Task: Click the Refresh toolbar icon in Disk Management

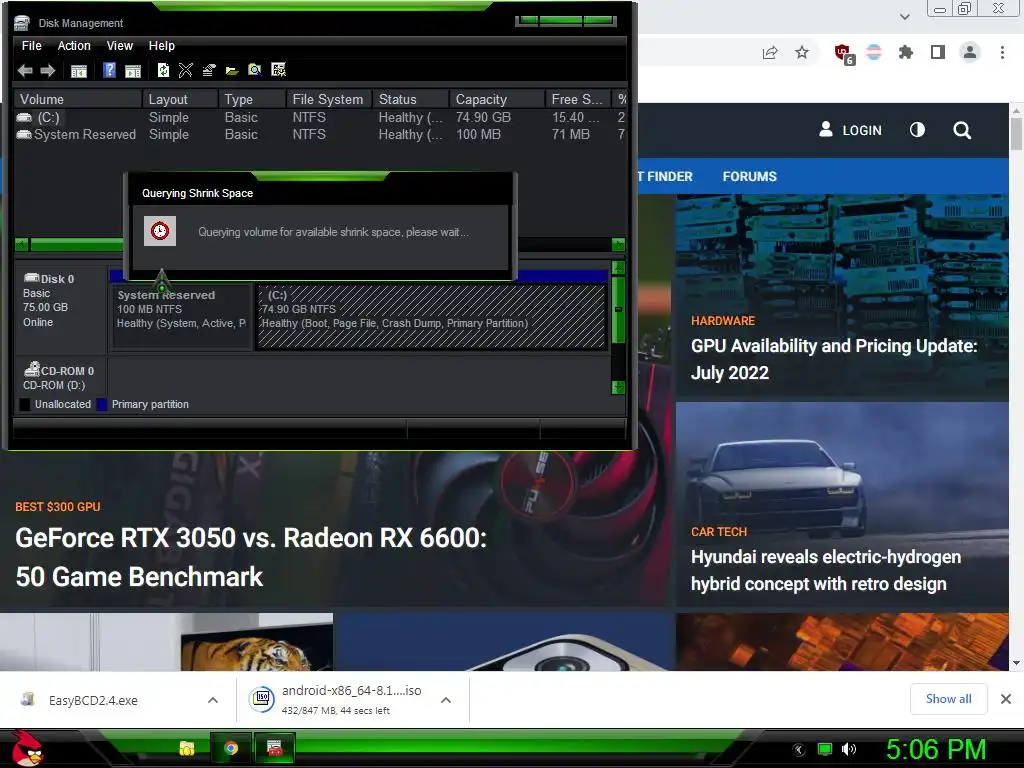Action: [163, 70]
